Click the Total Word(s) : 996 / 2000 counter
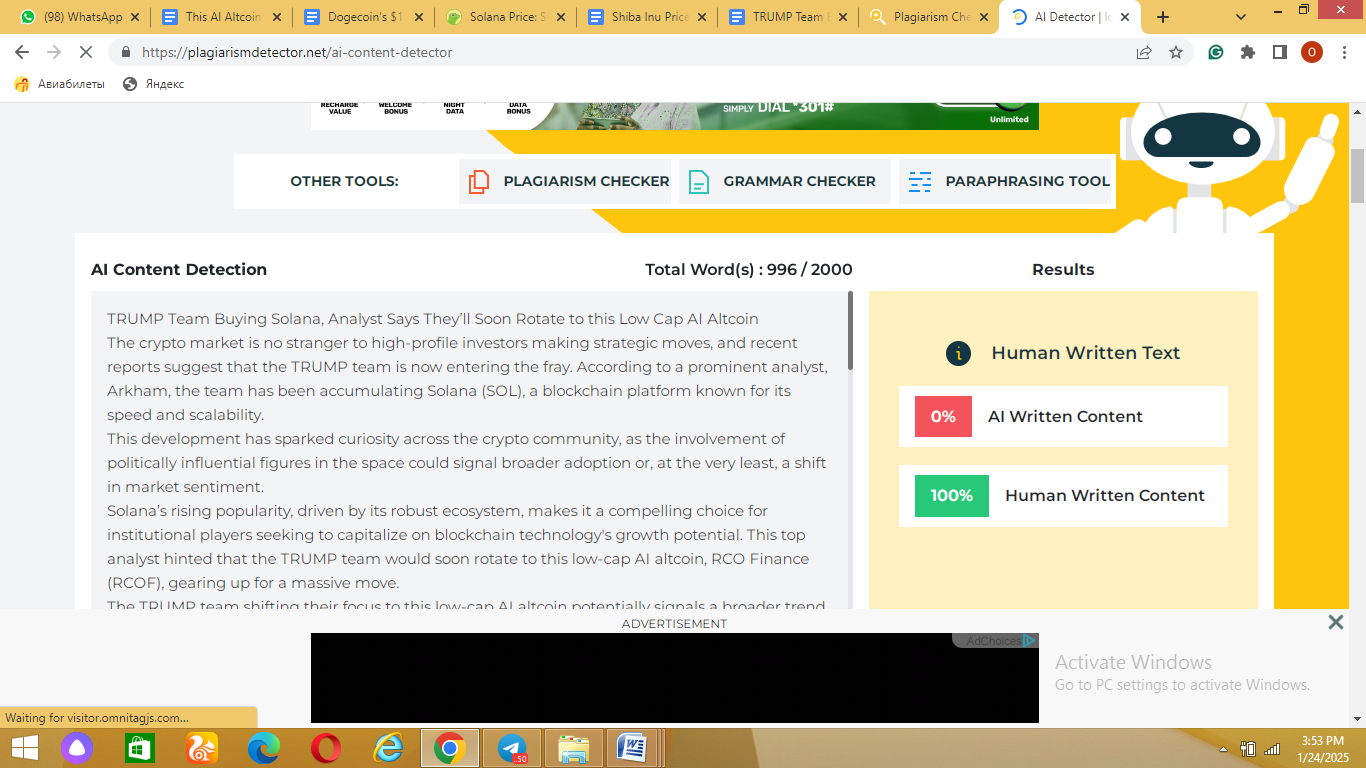Viewport: 1366px width, 768px height. tap(749, 269)
